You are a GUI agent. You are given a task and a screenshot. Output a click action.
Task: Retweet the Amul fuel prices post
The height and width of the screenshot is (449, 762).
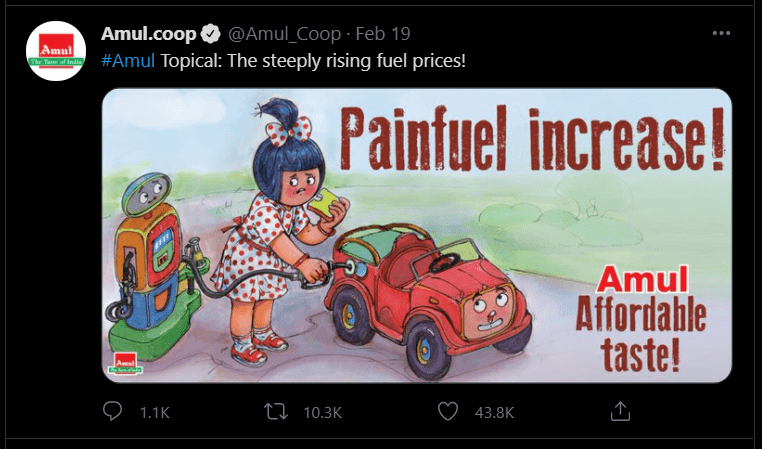click(x=276, y=412)
